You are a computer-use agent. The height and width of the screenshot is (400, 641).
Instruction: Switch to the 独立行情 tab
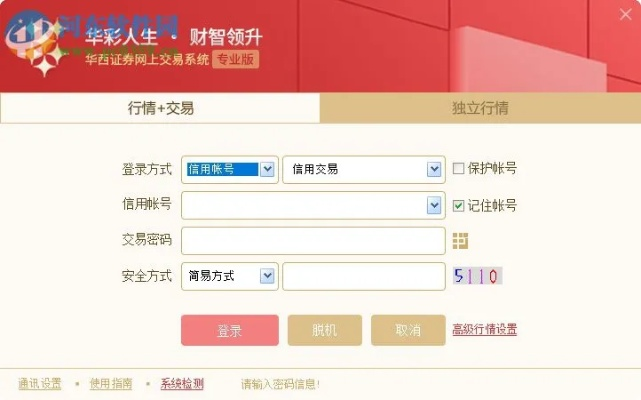click(x=480, y=108)
